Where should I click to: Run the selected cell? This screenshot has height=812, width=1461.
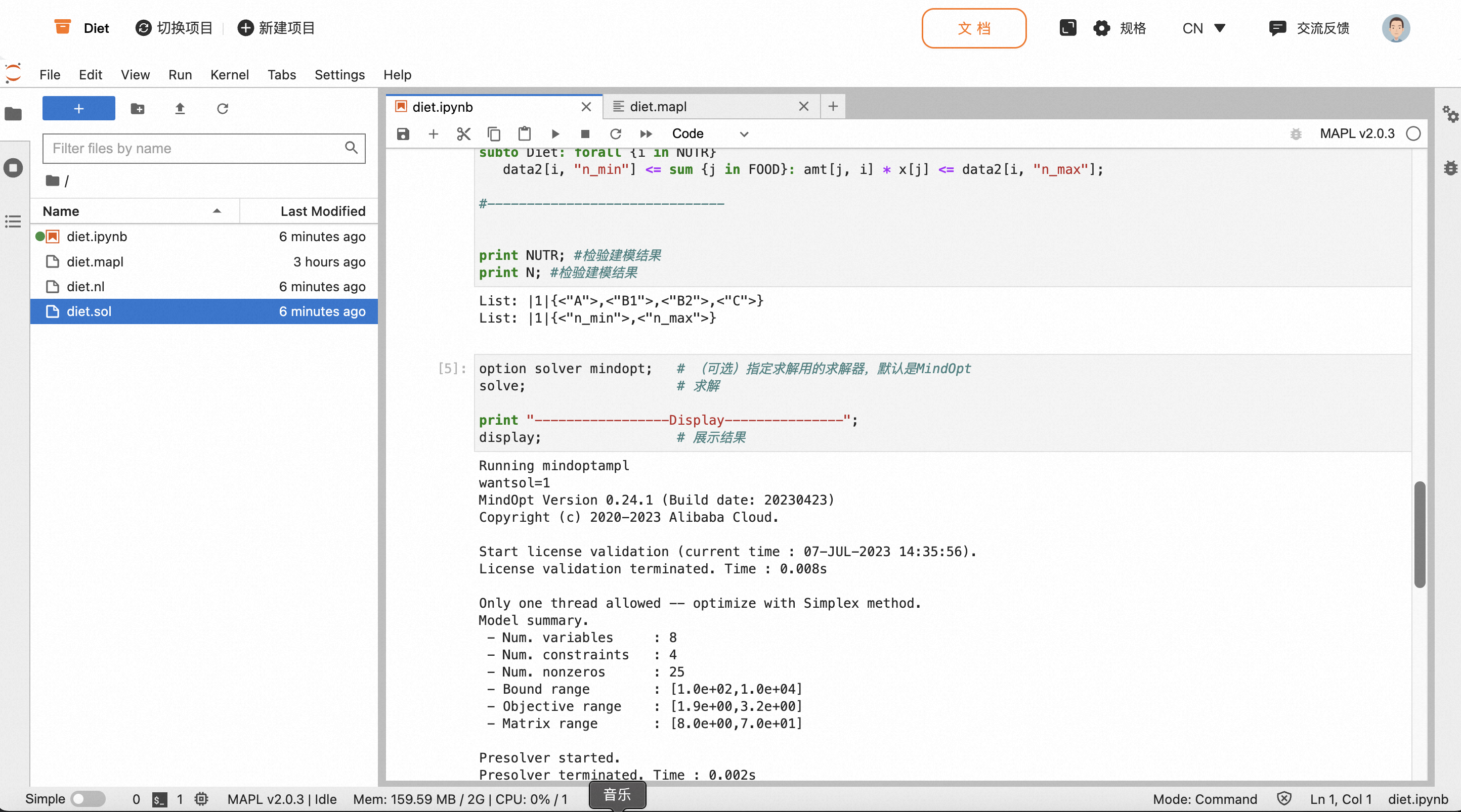coord(554,134)
